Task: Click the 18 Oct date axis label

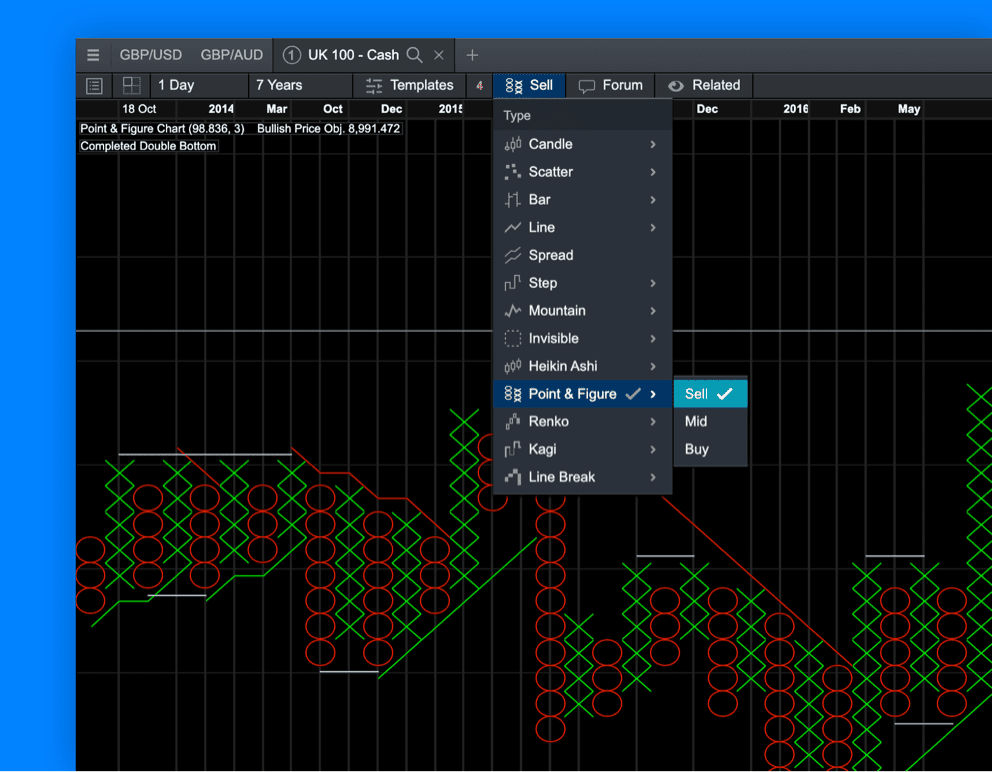Action: point(139,109)
